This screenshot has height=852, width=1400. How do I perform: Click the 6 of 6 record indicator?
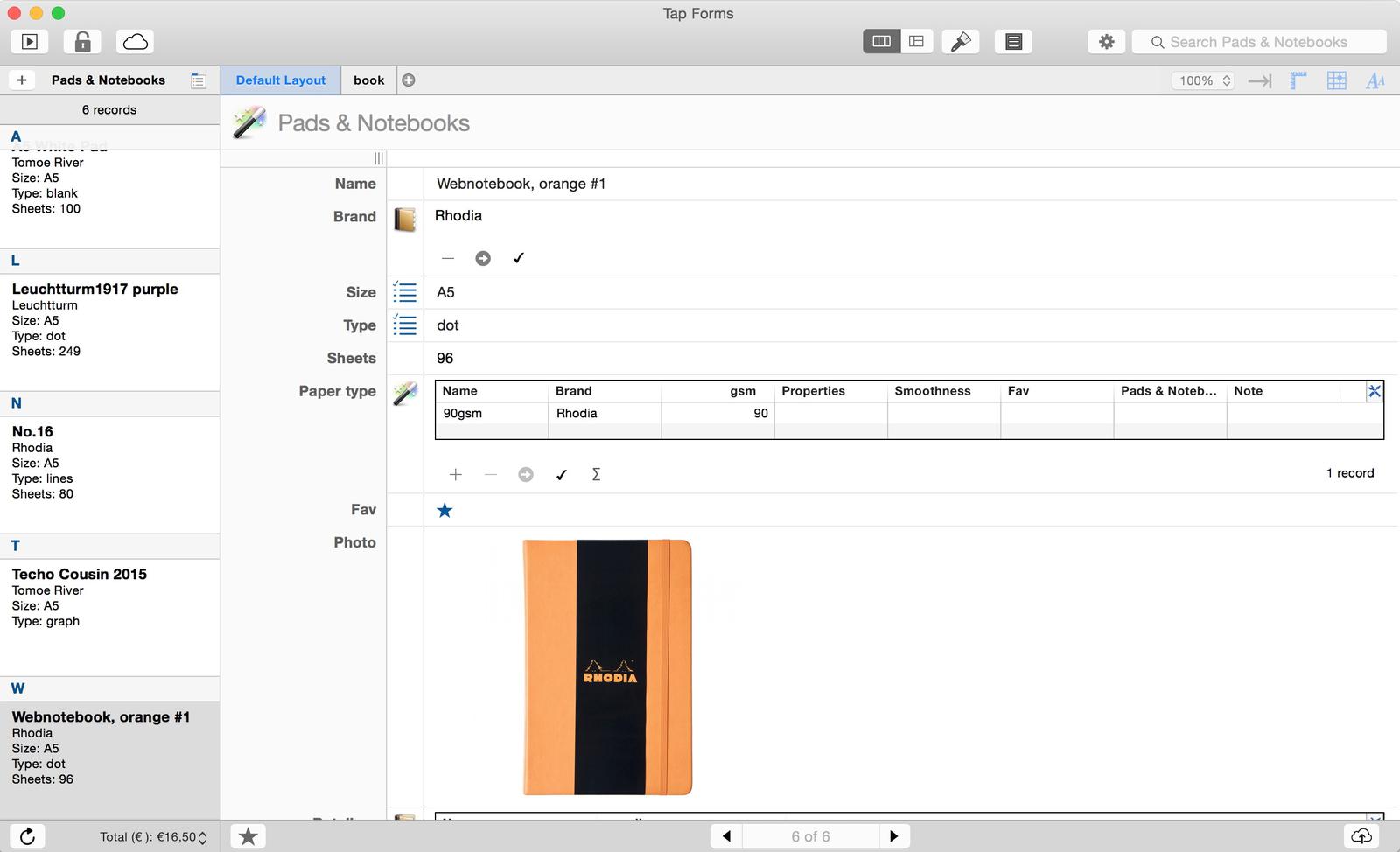click(x=810, y=836)
